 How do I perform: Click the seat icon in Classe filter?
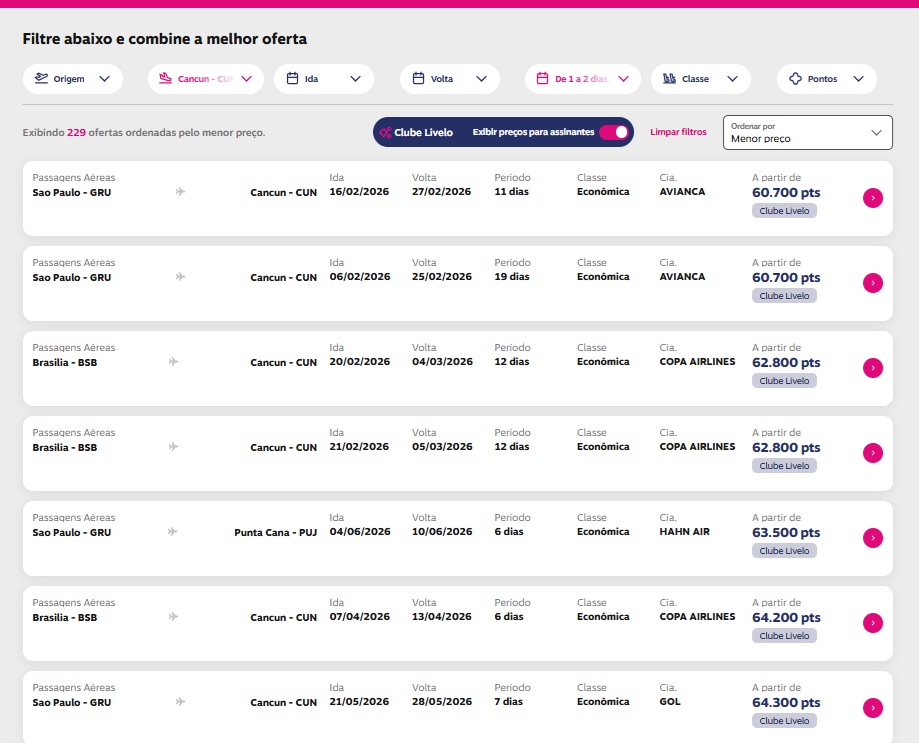(669, 79)
